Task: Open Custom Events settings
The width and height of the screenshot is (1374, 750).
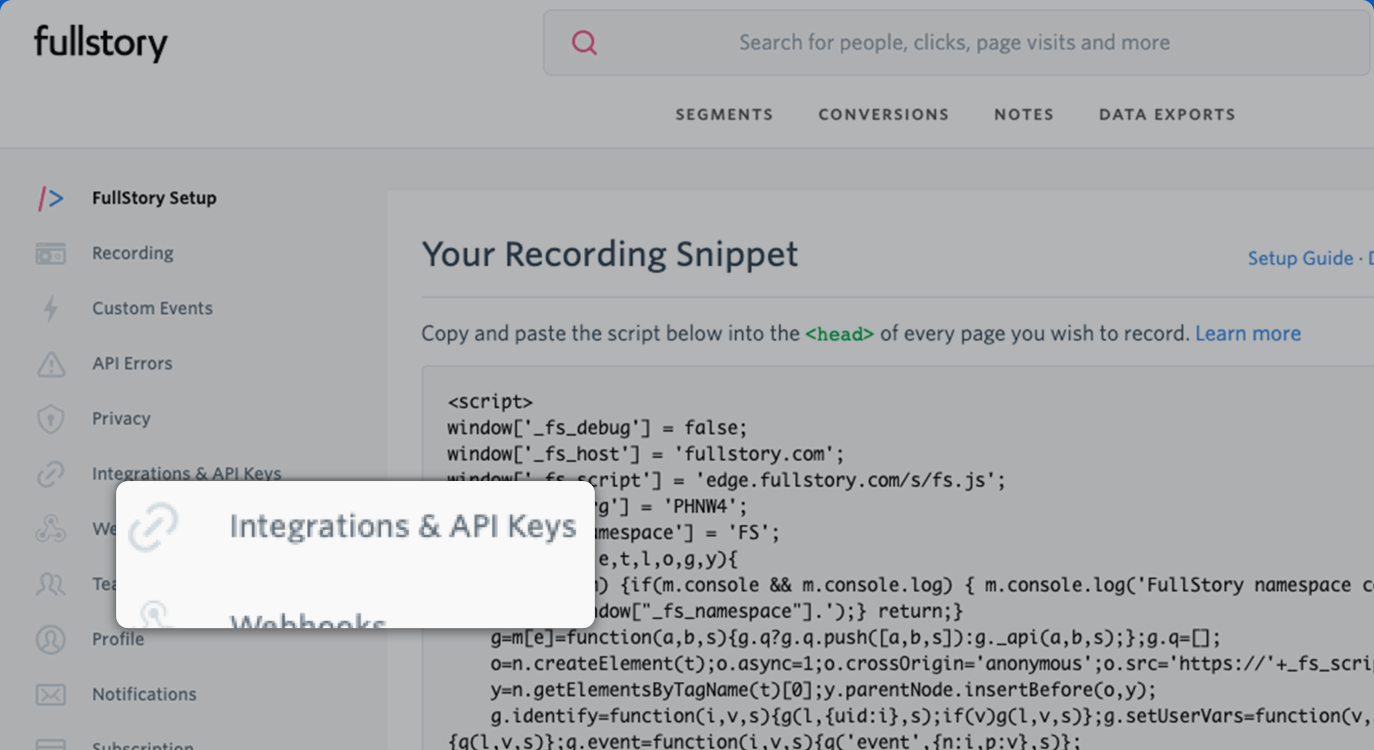Action: point(152,308)
